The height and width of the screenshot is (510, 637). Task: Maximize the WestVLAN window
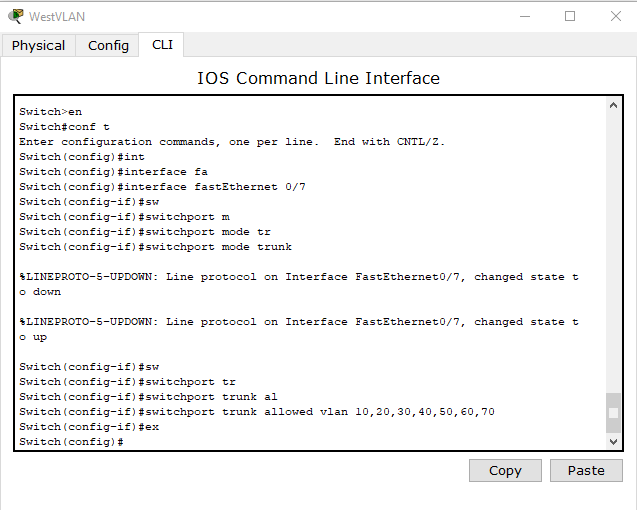[570, 16]
